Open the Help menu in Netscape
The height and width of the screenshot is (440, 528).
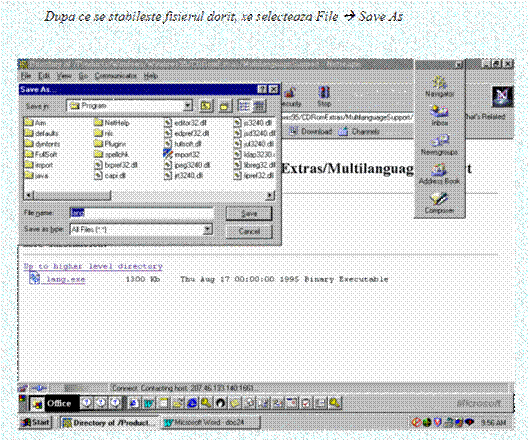coord(151,76)
